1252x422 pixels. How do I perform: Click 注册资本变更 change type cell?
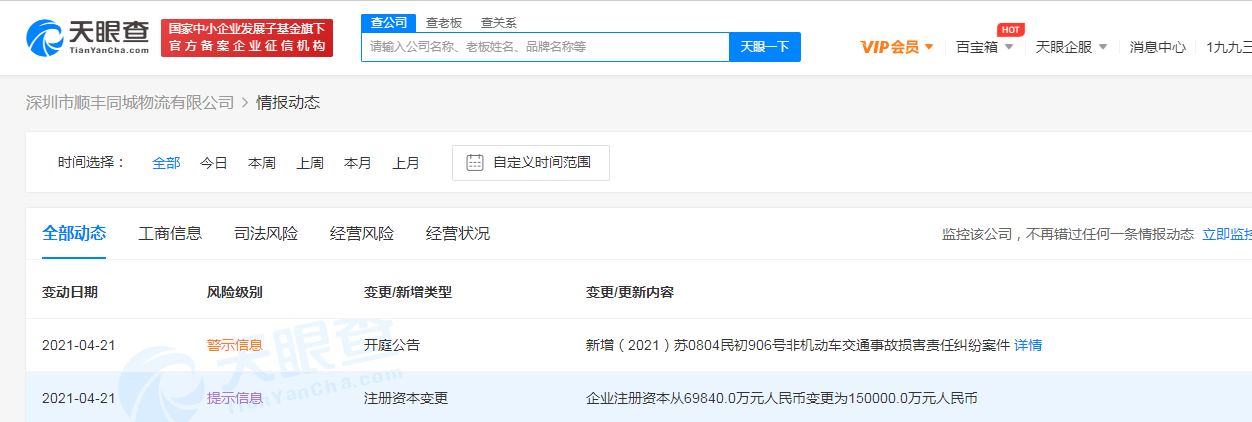[406, 398]
